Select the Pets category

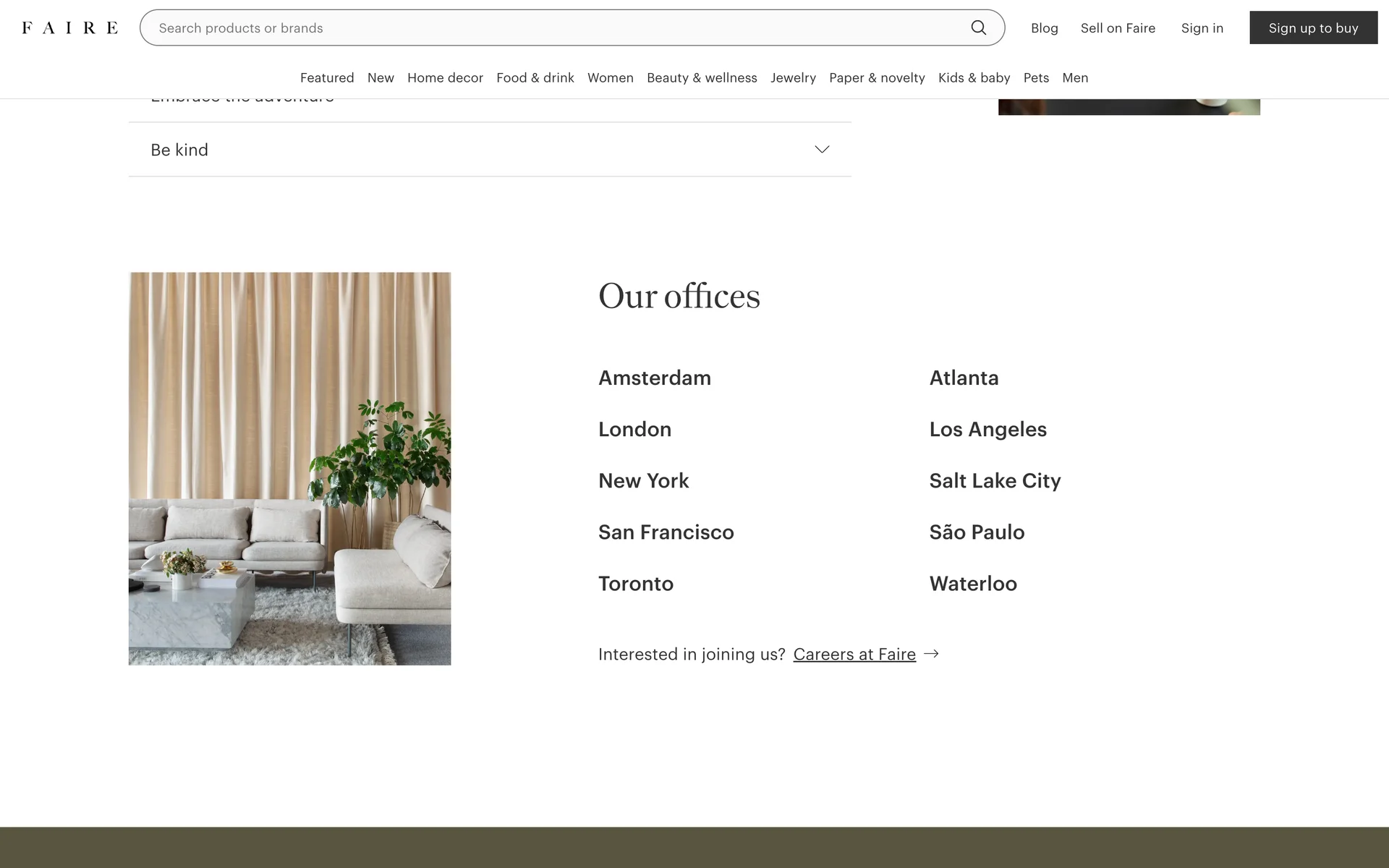point(1036,77)
